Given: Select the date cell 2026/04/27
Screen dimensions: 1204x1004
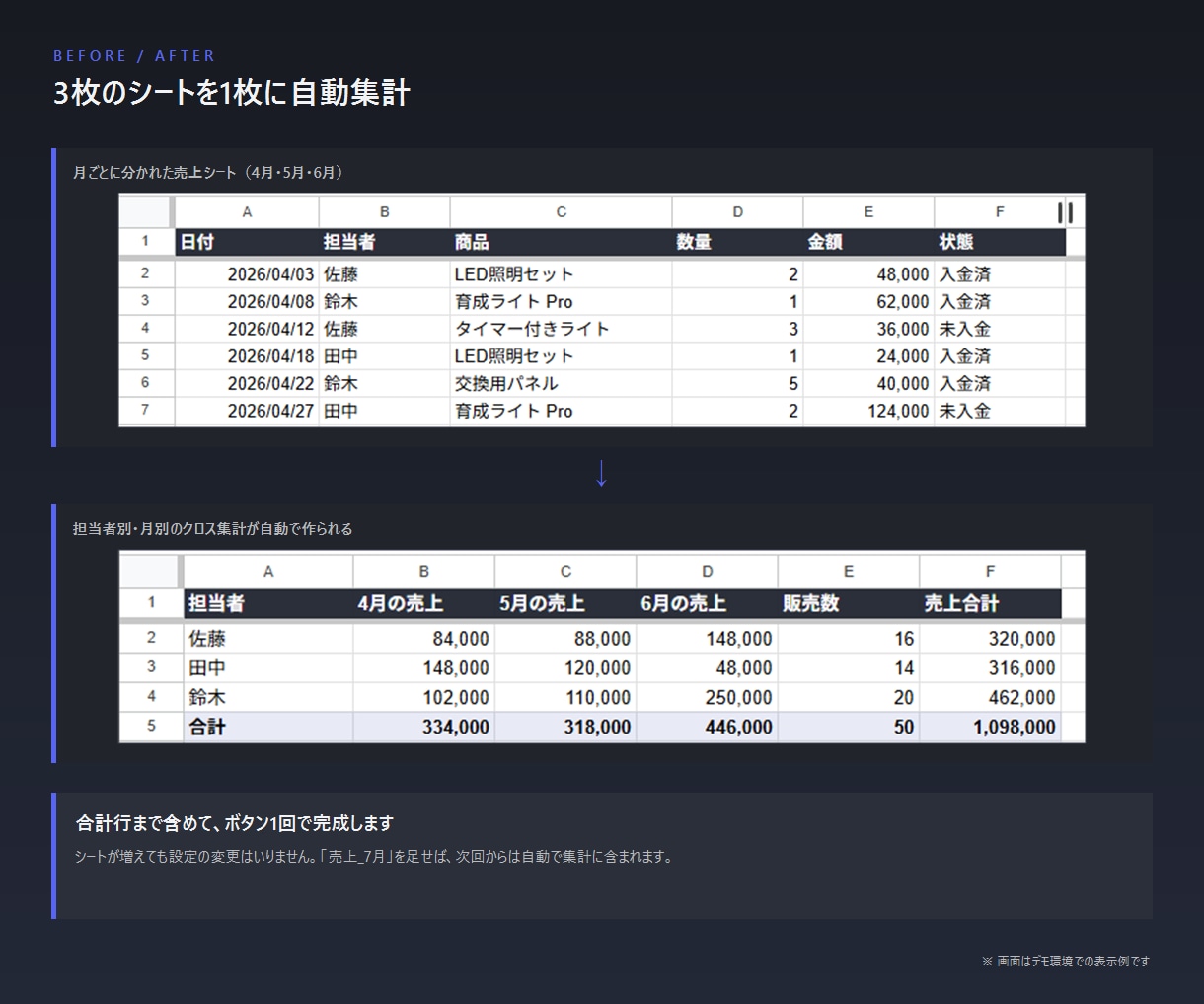Looking at the screenshot, I should pos(247,411).
